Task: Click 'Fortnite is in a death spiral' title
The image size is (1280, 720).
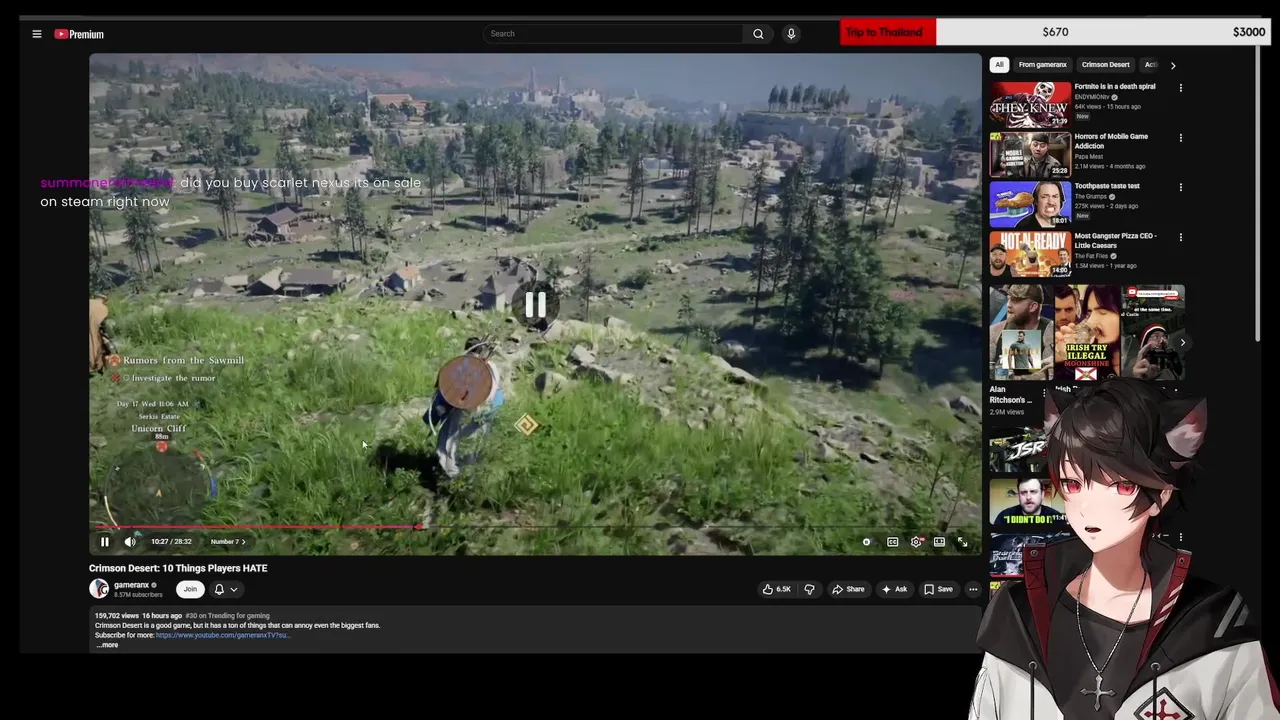Action: (1115, 87)
